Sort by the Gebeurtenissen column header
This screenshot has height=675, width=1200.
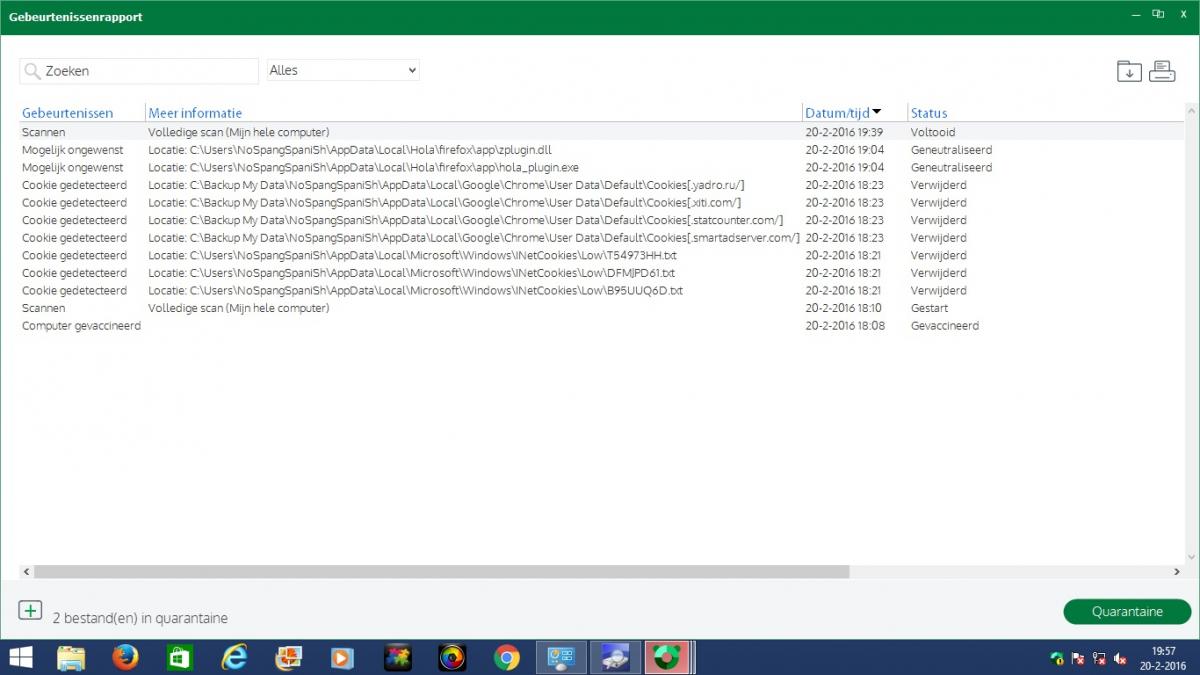pyautogui.click(x=68, y=113)
